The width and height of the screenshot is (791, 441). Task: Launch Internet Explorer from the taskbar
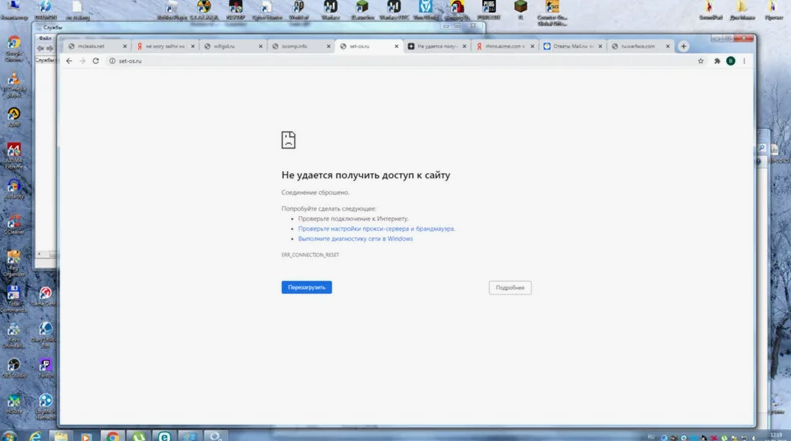click(x=35, y=436)
